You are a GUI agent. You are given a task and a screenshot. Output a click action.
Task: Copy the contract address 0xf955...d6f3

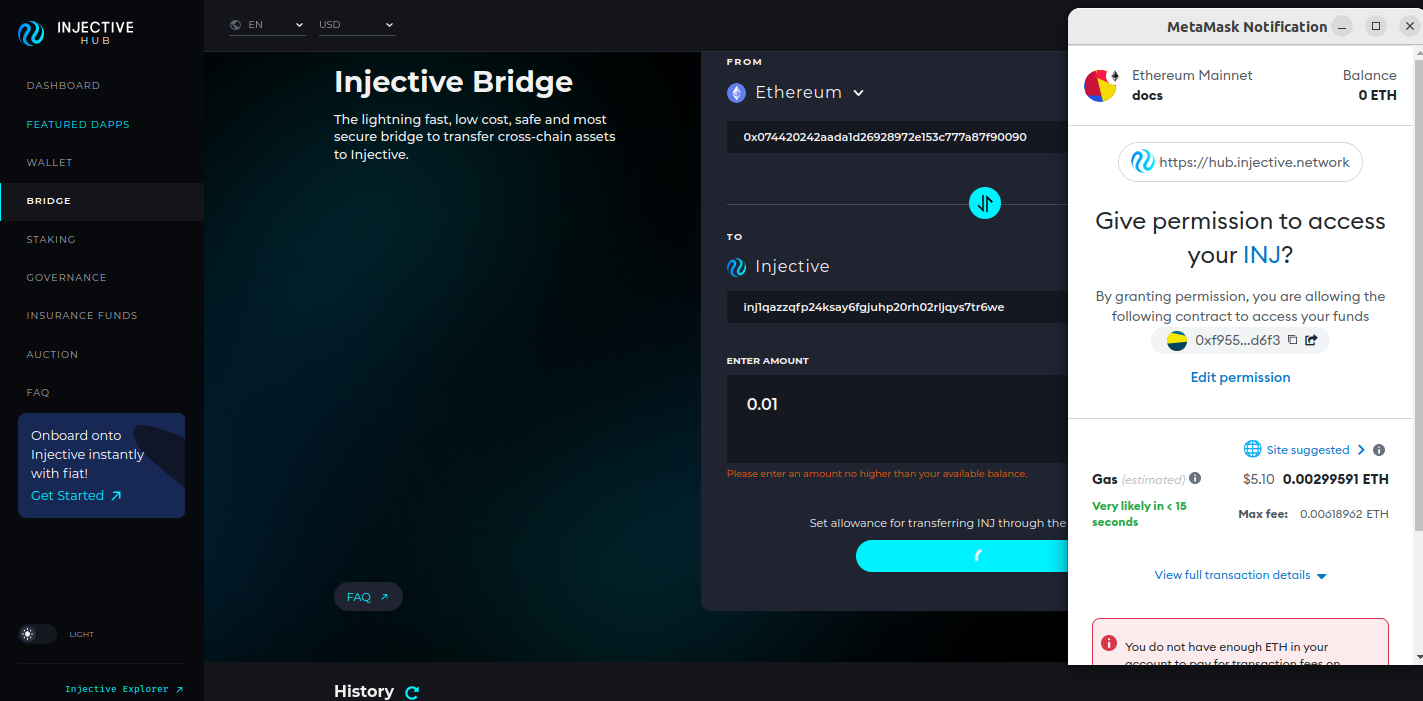(x=1292, y=340)
